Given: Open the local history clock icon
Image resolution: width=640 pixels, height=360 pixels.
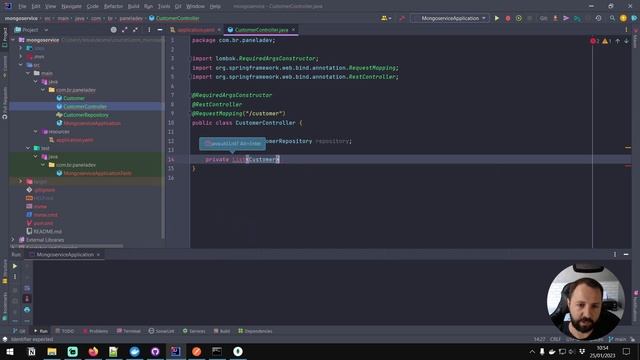Looking at the screenshot, I should point(598,18).
